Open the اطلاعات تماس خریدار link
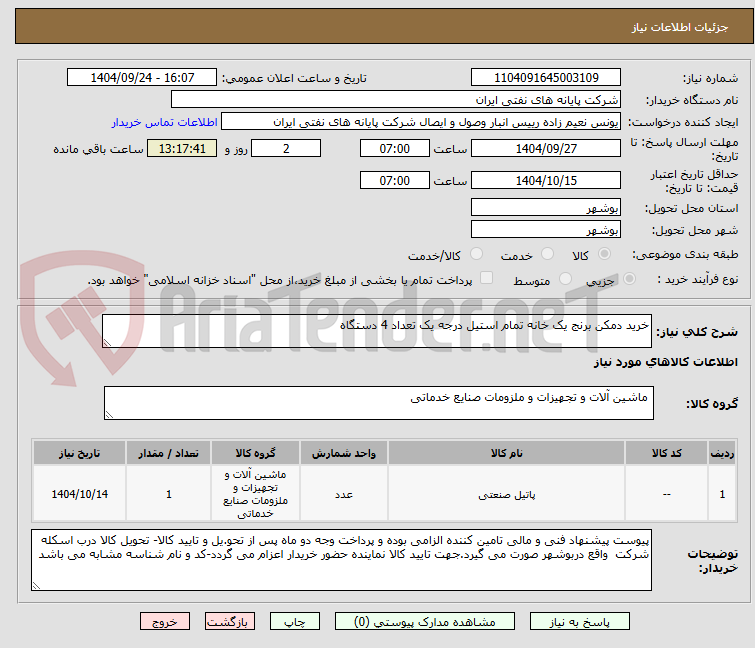The height and width of the screenshot is (648, 755). pyautogui.click(x=165, y=122)
